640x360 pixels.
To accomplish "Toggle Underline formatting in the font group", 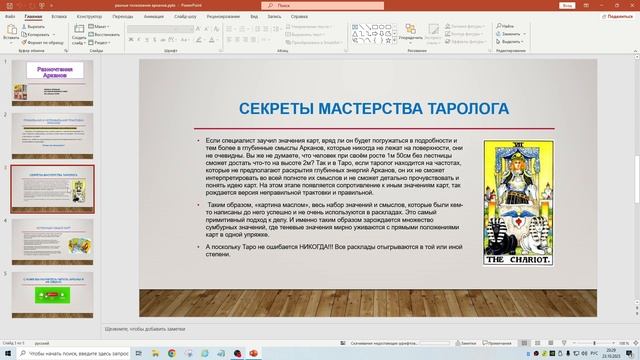I will tap(147, 40).
